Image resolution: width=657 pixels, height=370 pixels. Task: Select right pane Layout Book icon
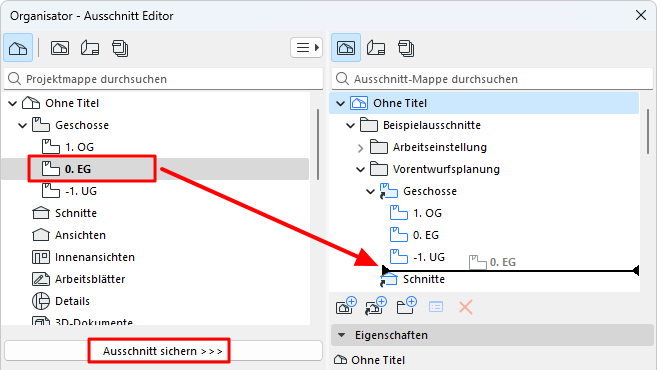pos(376,48)
